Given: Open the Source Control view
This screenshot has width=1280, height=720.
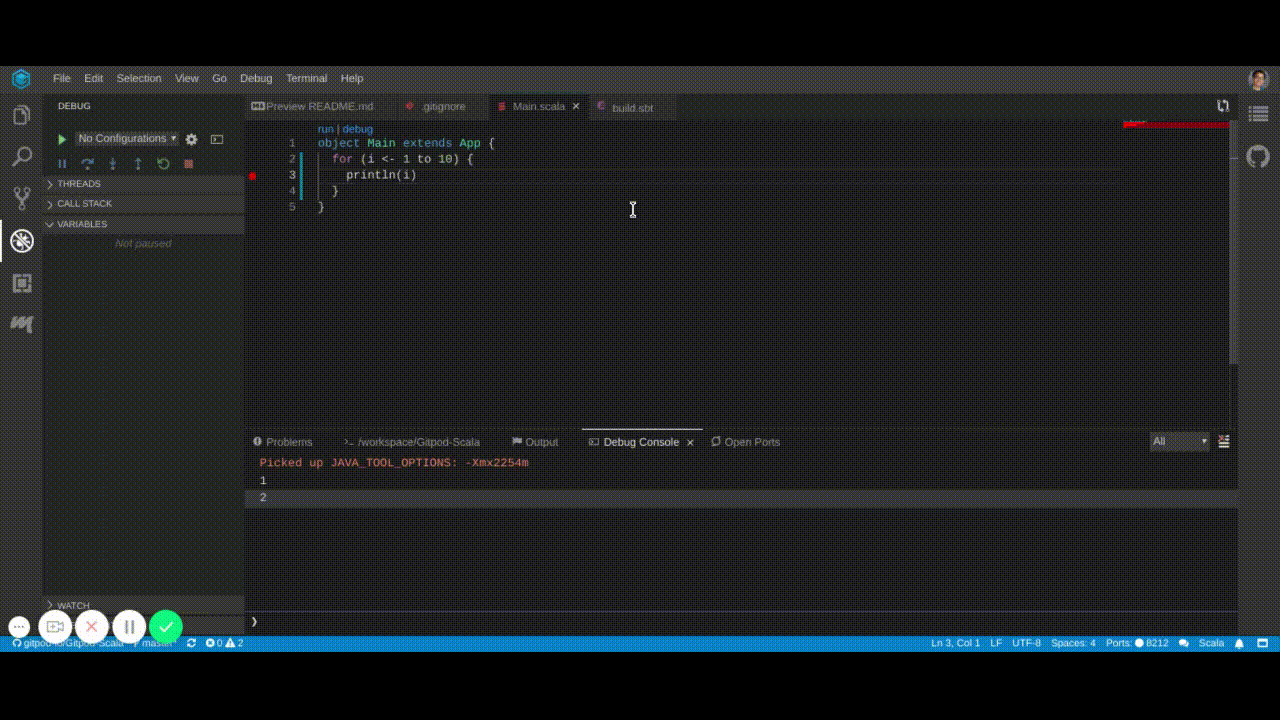Looking at the screenshot, I should [x=22, y=198].
